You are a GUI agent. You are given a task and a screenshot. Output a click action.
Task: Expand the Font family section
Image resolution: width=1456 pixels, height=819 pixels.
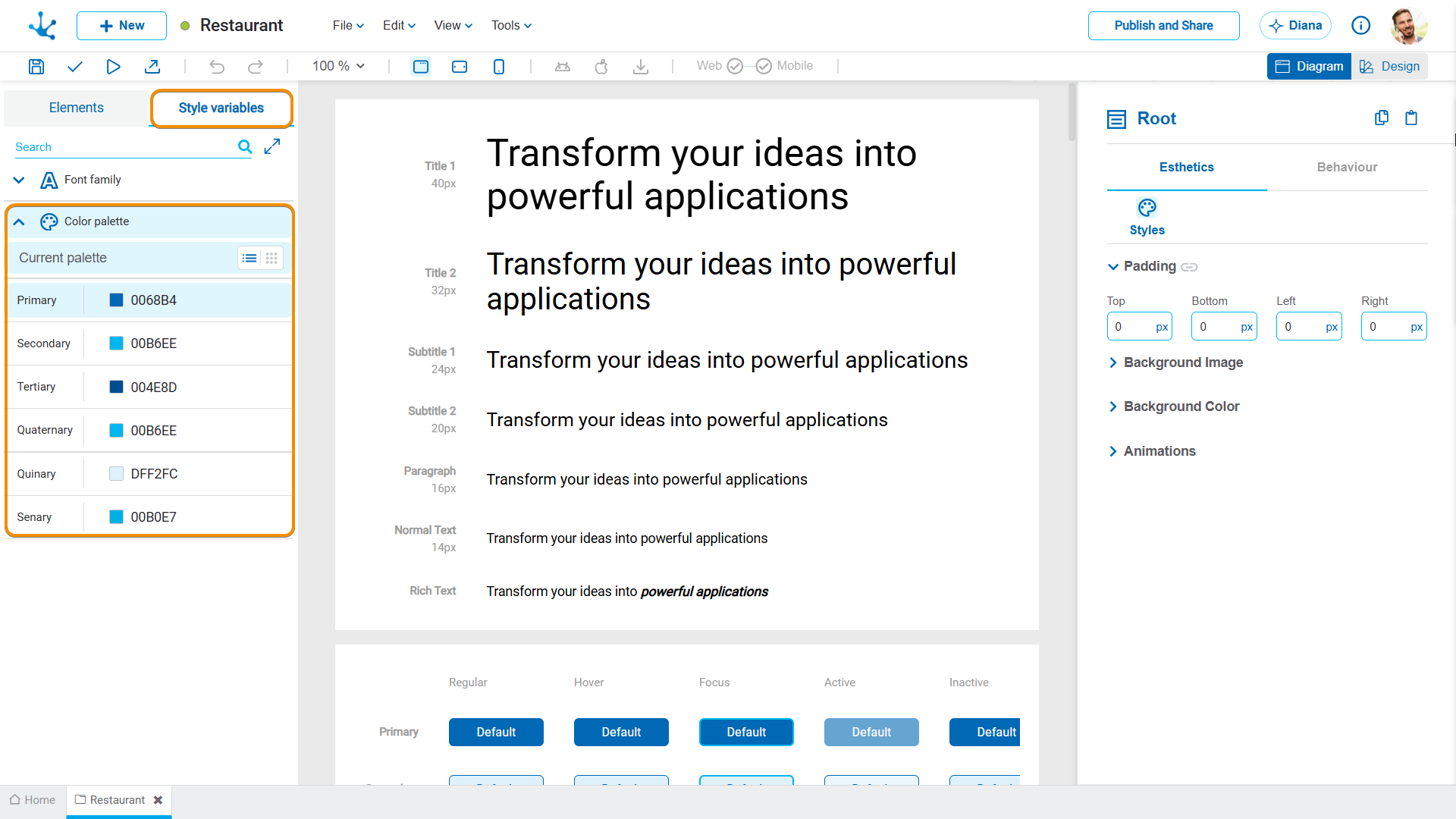[20, 180]
